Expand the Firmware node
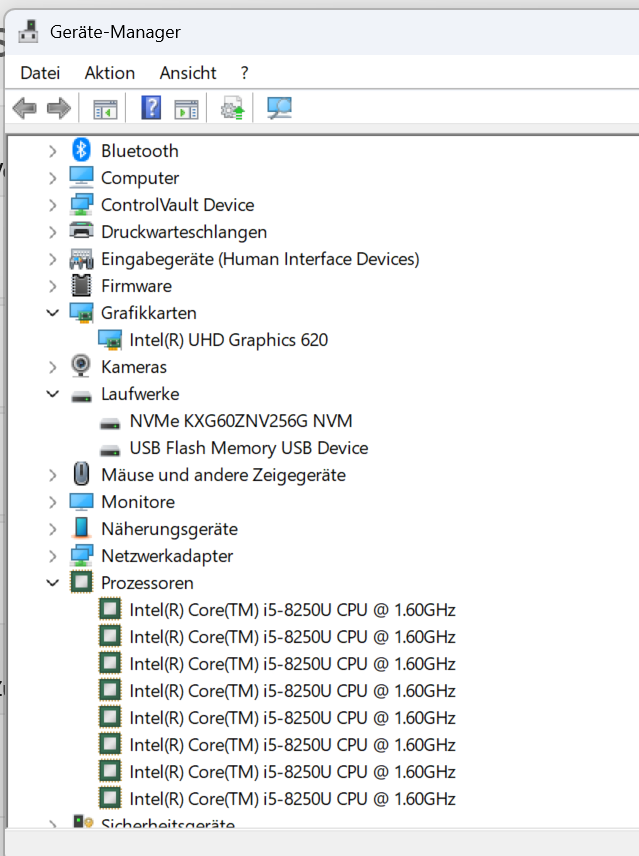 (52, 286)
